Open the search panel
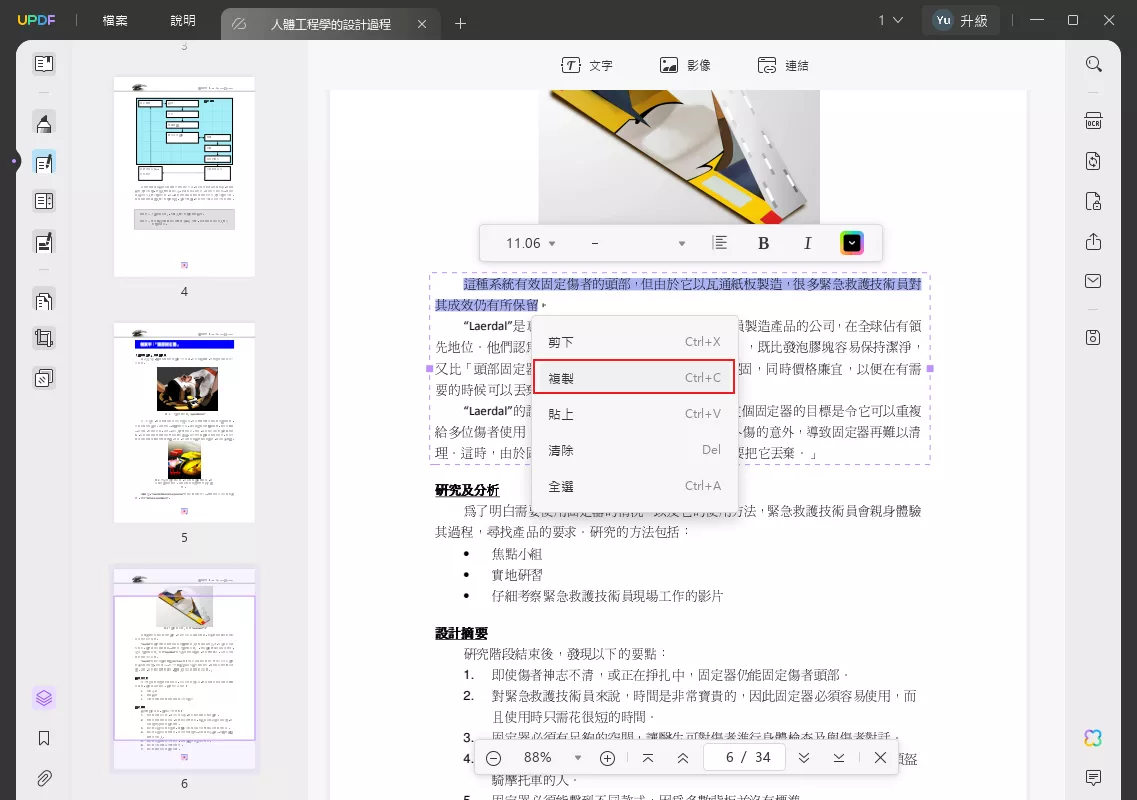 click(x=1093, y=63)
